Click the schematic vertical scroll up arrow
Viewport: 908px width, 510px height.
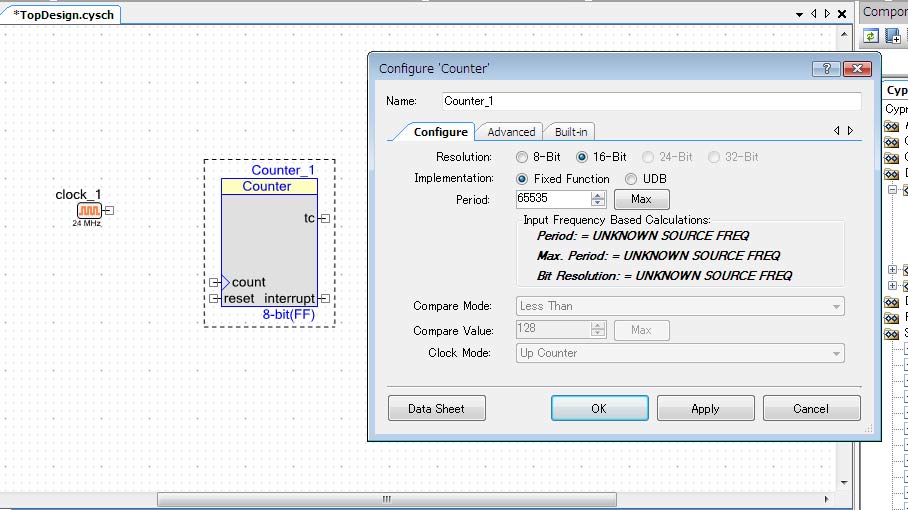(844, 35)
